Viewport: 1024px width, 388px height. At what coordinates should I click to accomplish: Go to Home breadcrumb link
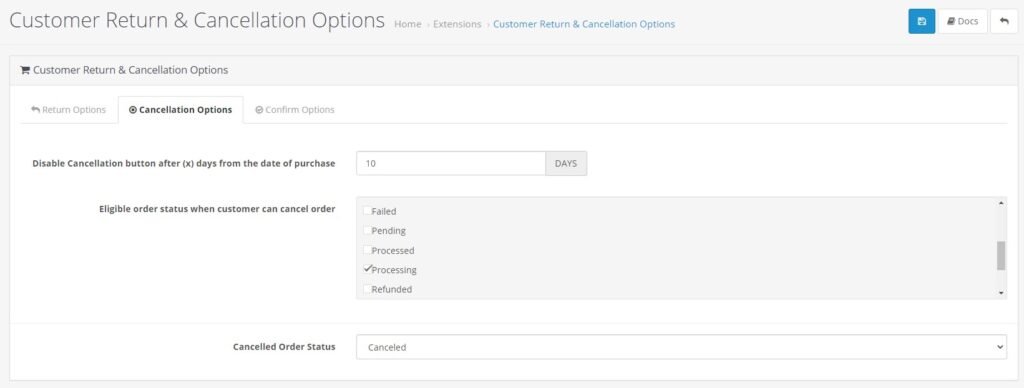(408, 24)
